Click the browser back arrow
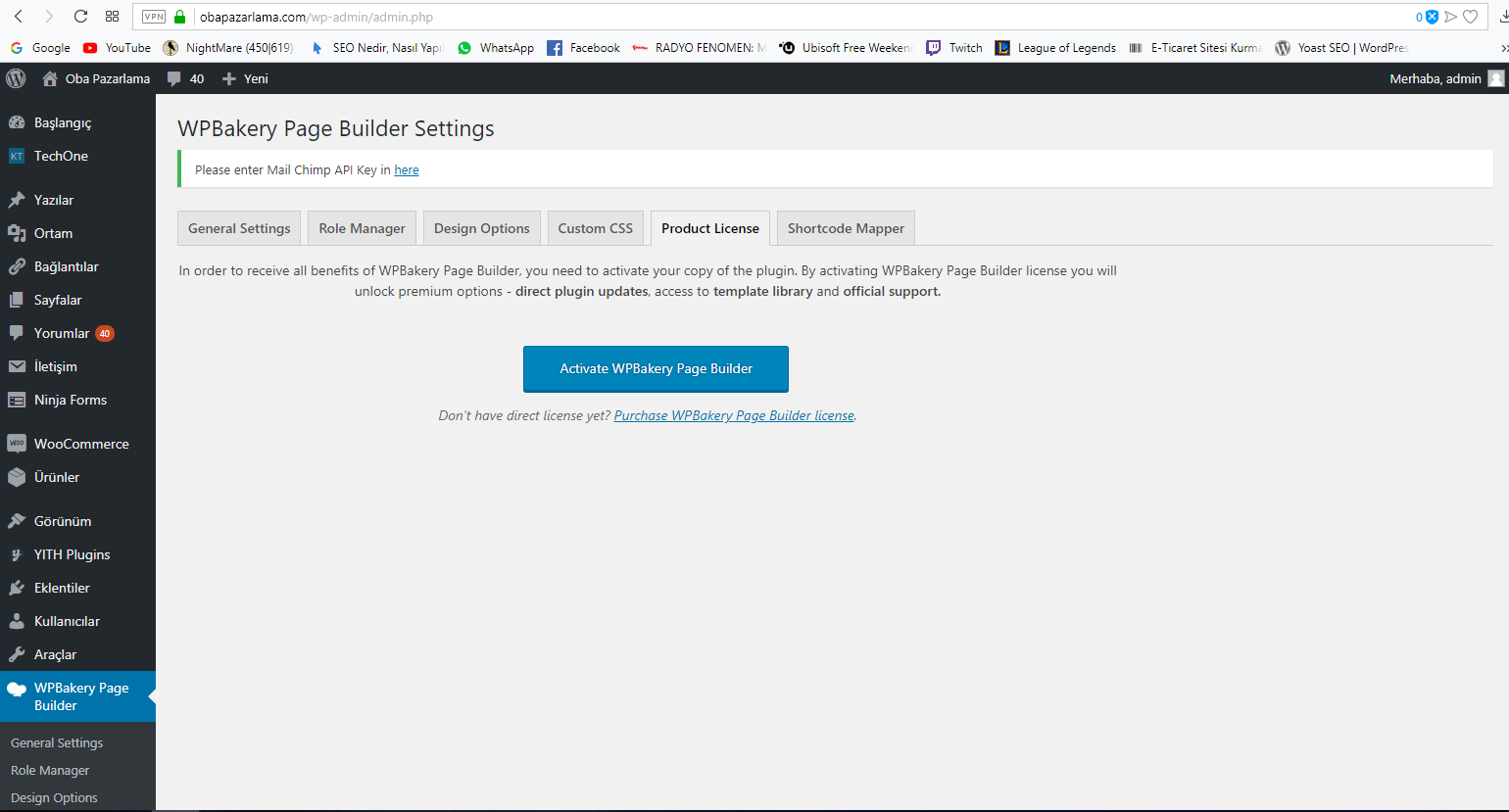Screen dimensions: 1509x812 19,17
